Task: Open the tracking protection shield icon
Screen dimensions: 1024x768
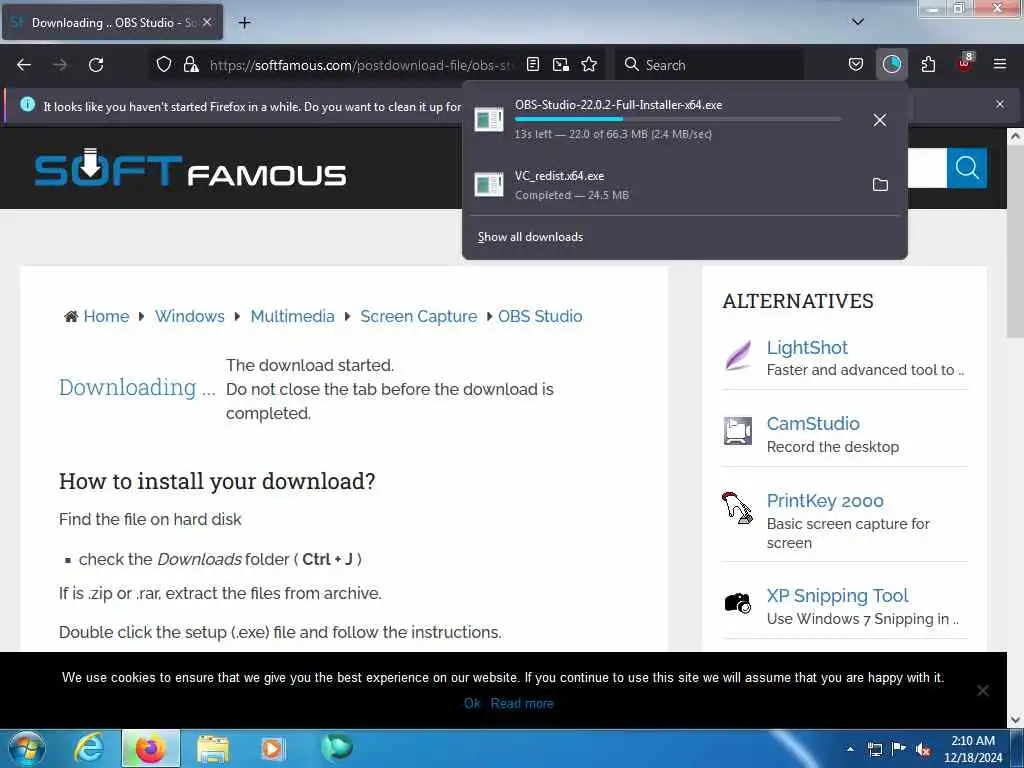Action: click(x=164, y=64)
